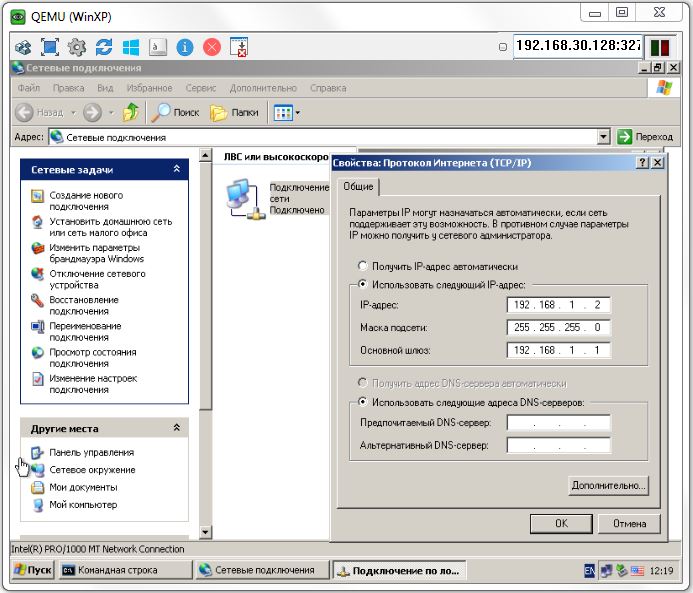The height and width of the screenshot is (593, 693).
Task: Click the toolbar pin/close icon with red X
Action: coord(239,47)
